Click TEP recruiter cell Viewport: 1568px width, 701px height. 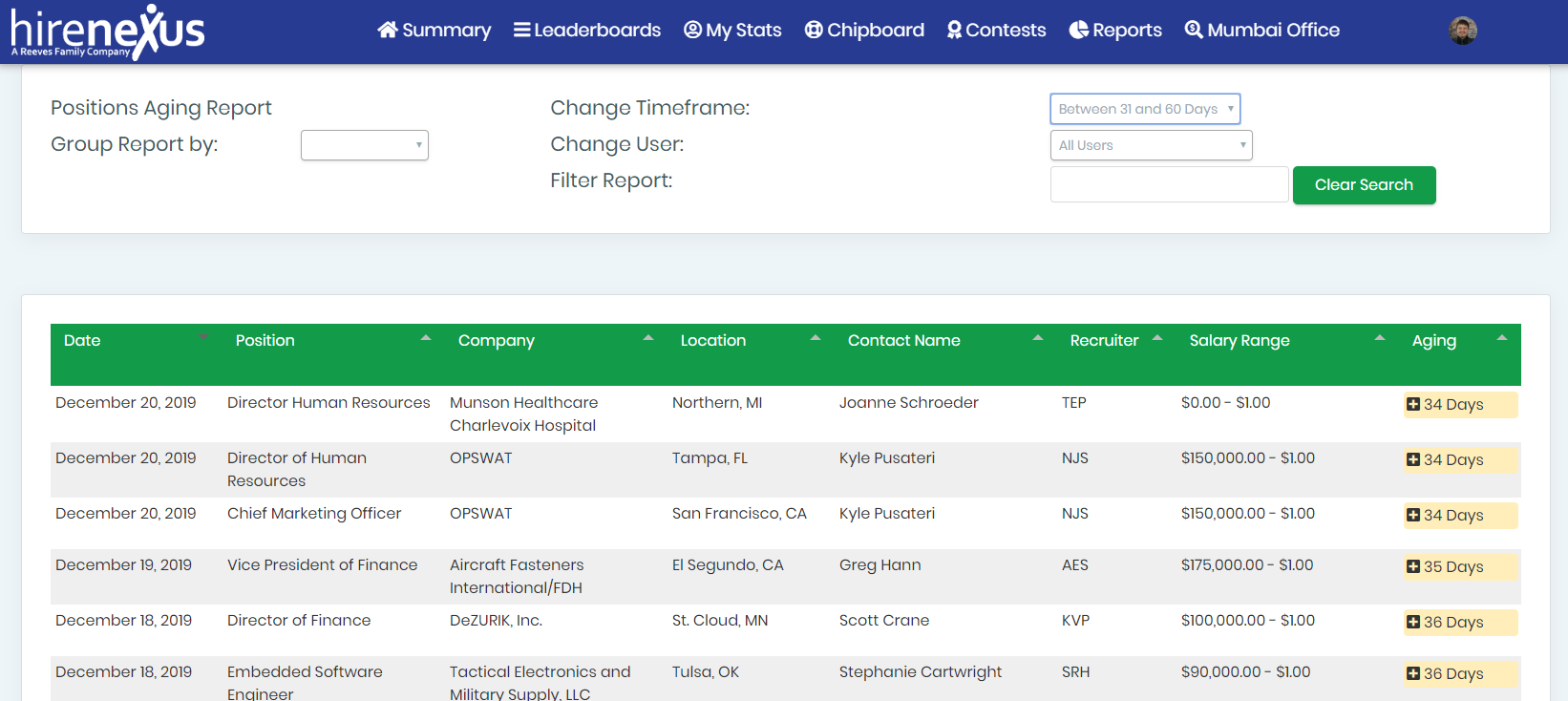(x=1074, y=403)
